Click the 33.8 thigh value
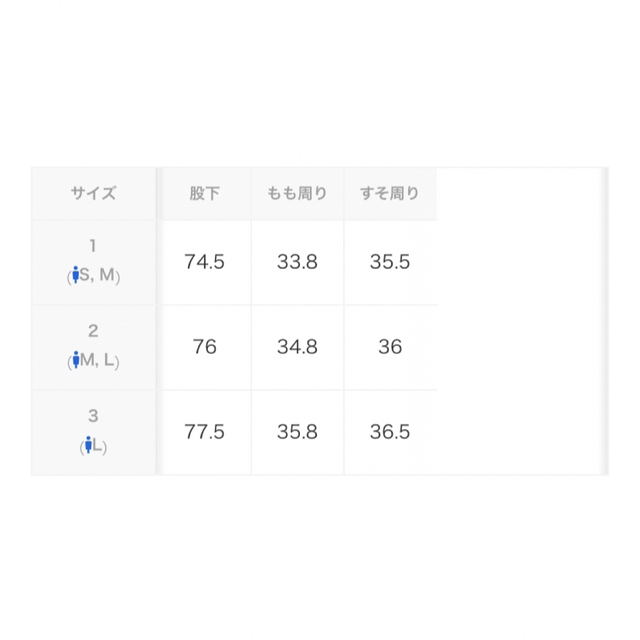This screenshot has height=640, width=640. pos(298,262)
